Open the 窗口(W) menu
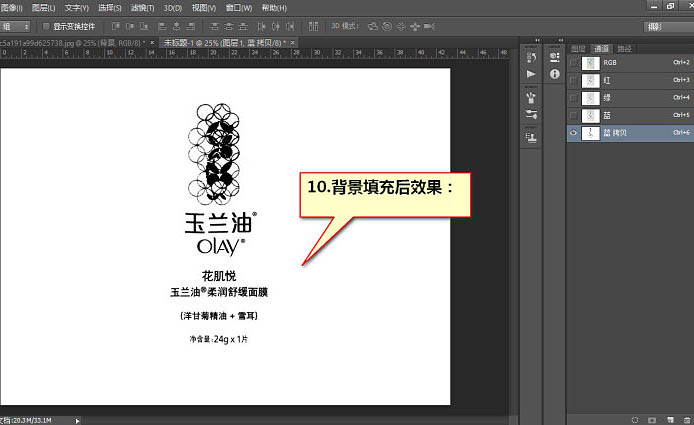 point(239,8)
